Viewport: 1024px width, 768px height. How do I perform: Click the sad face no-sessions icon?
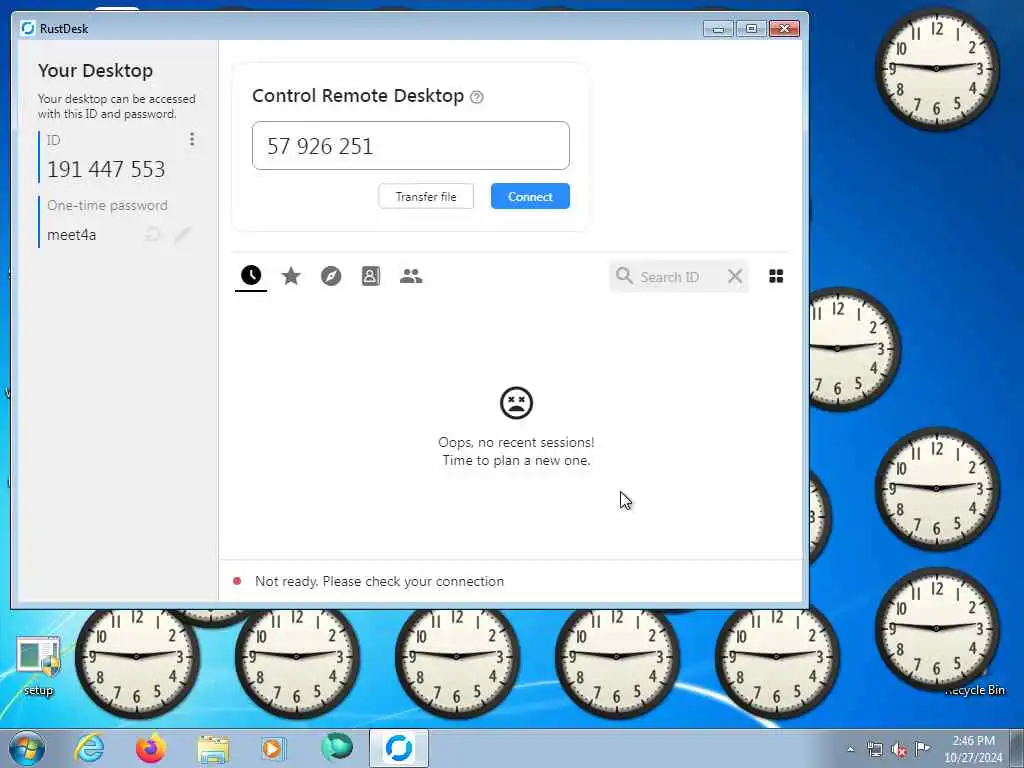coord(517,403)
